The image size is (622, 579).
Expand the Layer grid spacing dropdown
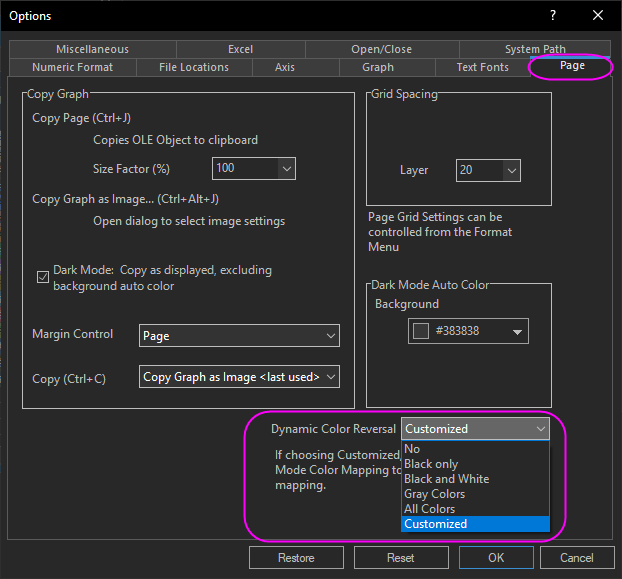(x=511, y=170)
